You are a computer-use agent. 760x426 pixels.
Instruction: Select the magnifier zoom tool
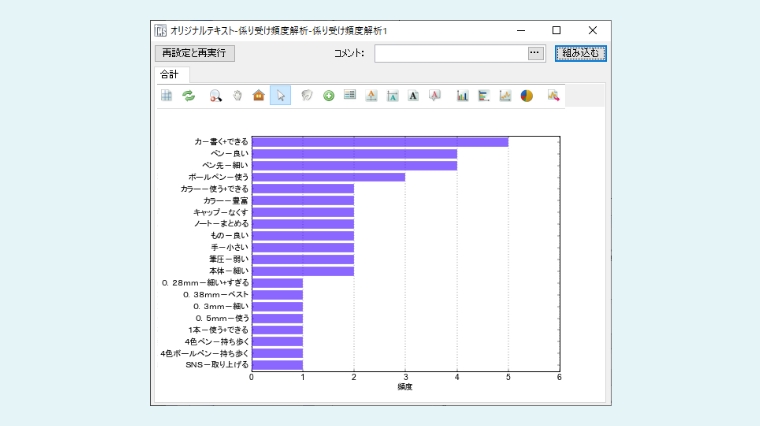(215, 95)
